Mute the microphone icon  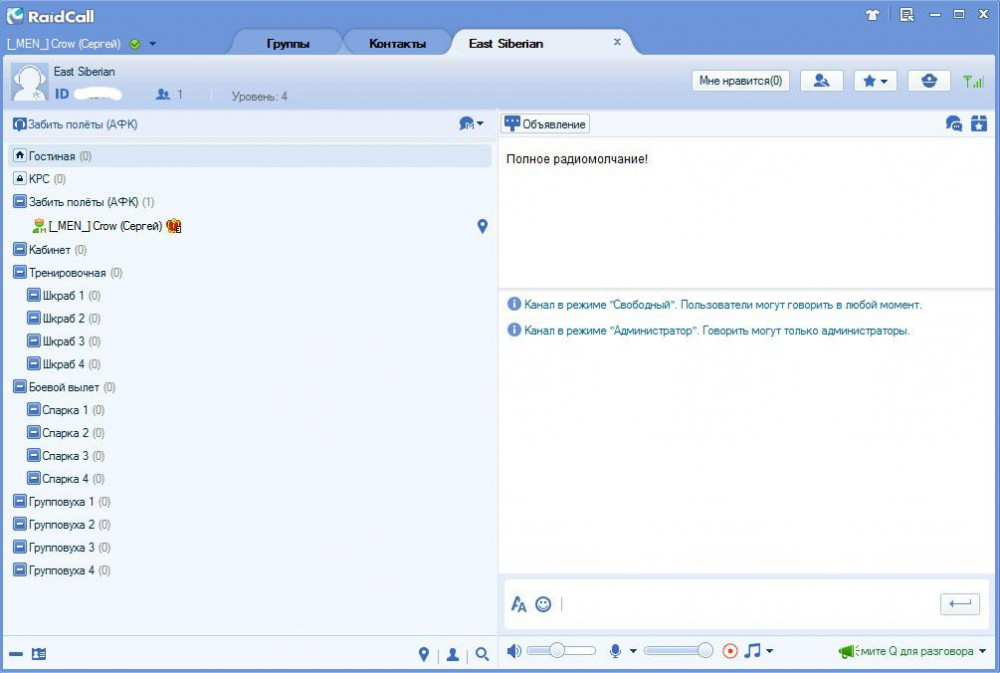(615, 651)
